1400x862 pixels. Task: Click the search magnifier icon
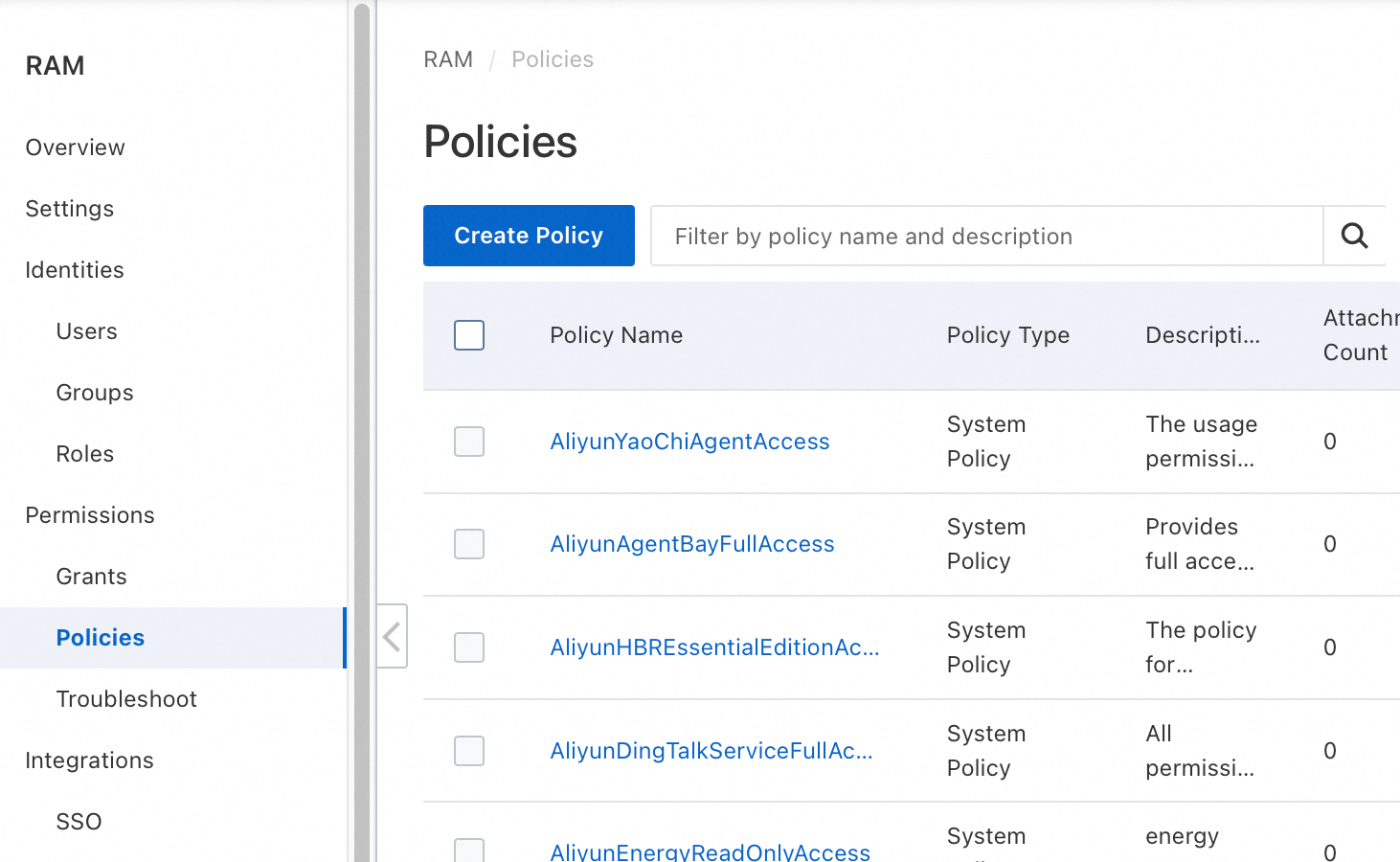point(1354,236)
